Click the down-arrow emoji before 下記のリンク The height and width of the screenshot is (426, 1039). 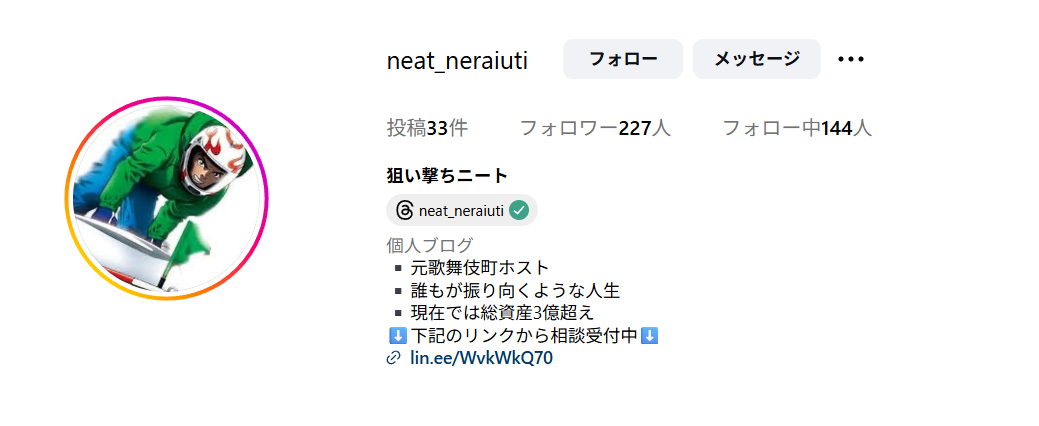point(398,336)
